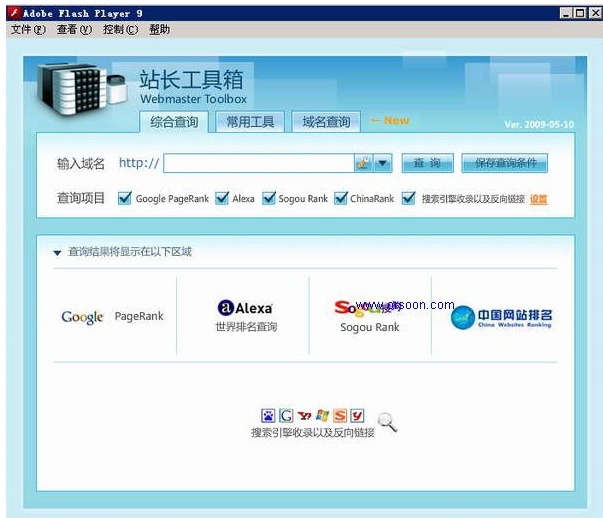Screen dimensions: 603x518
Task: Open the orange 设置 link
Action: pyautogui.click(x=538, y=199)
